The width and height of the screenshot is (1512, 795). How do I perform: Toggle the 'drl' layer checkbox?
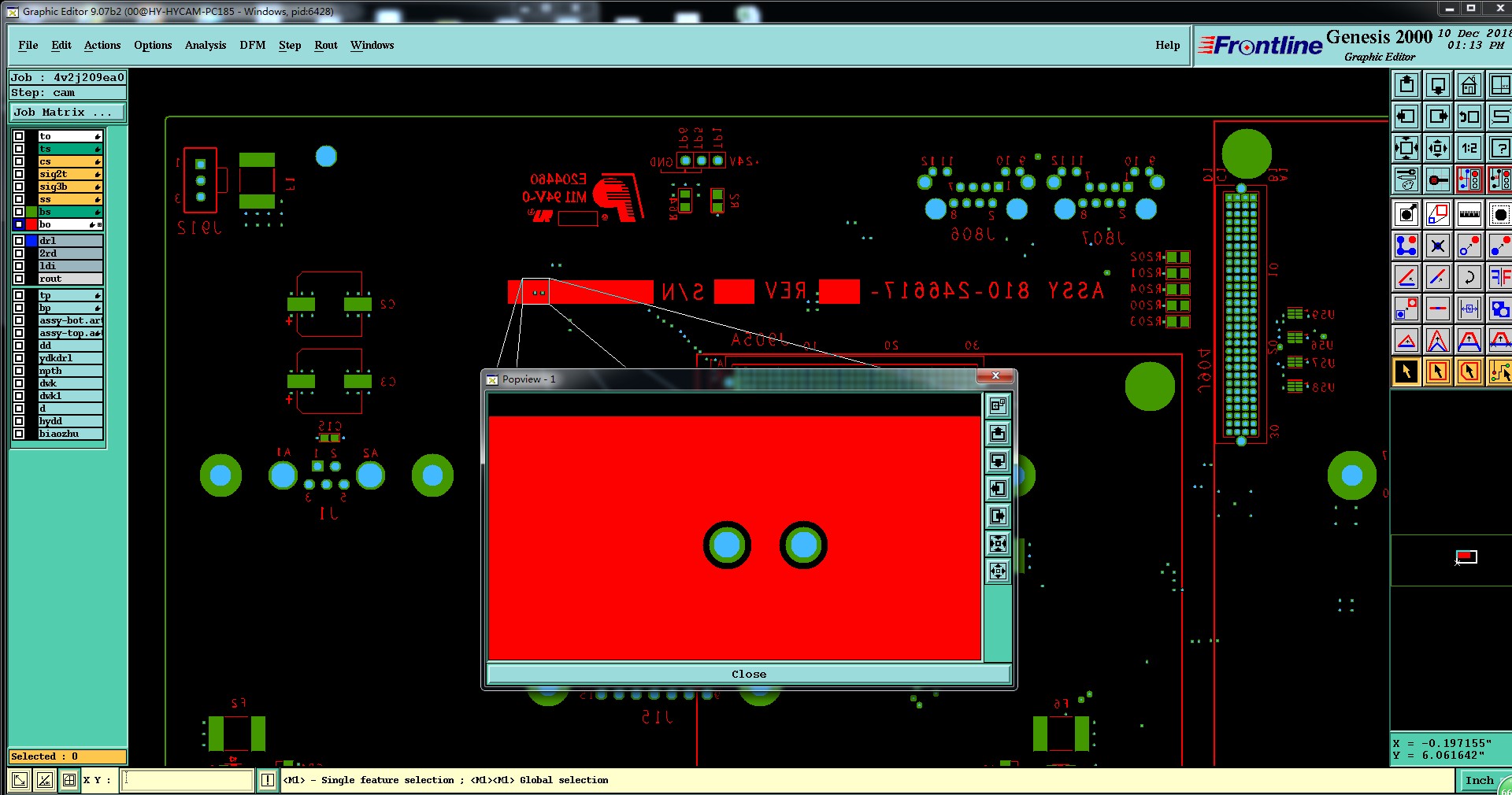[x=19, y=241]
